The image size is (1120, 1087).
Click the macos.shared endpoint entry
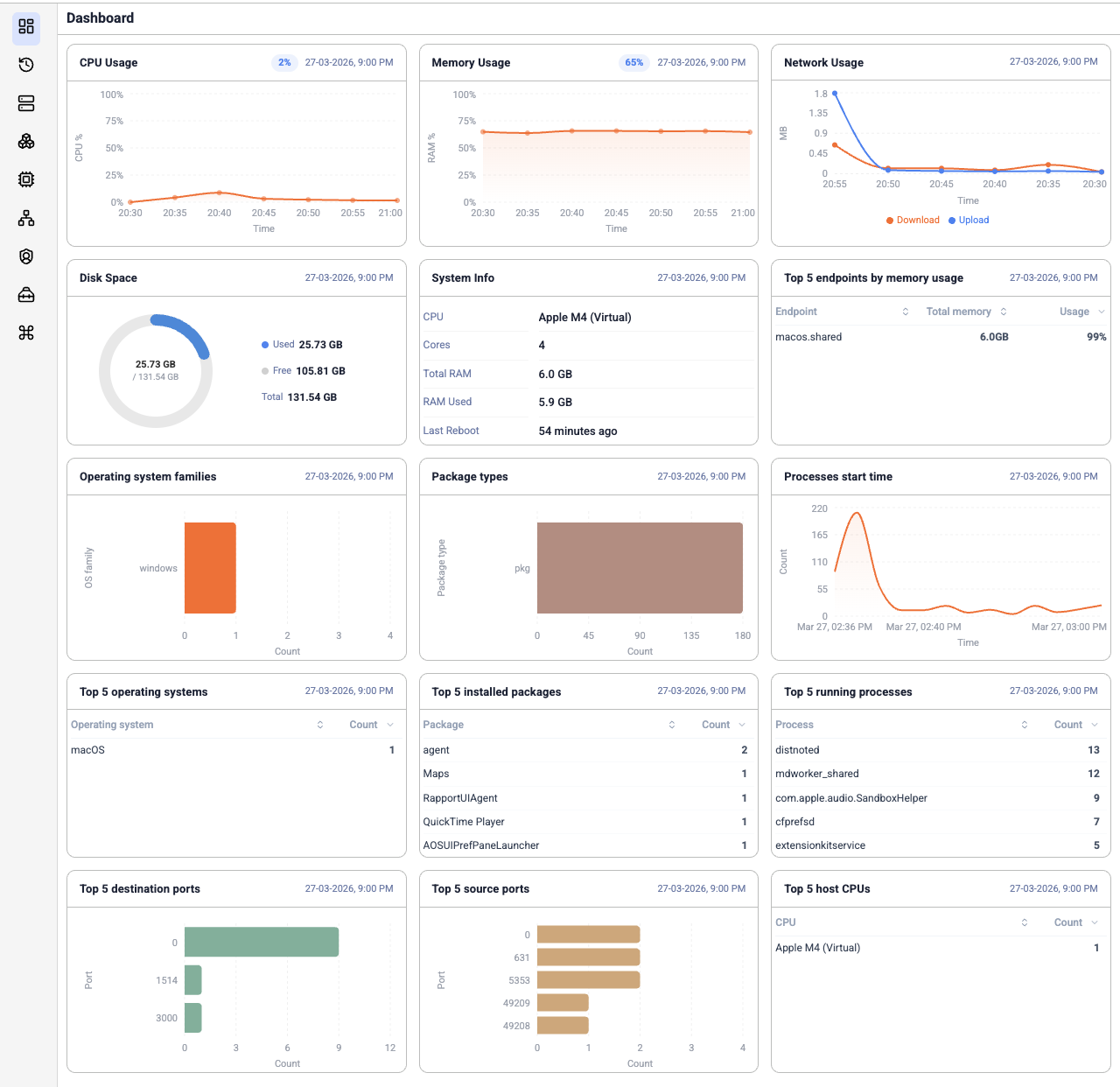tap(808, 337)
